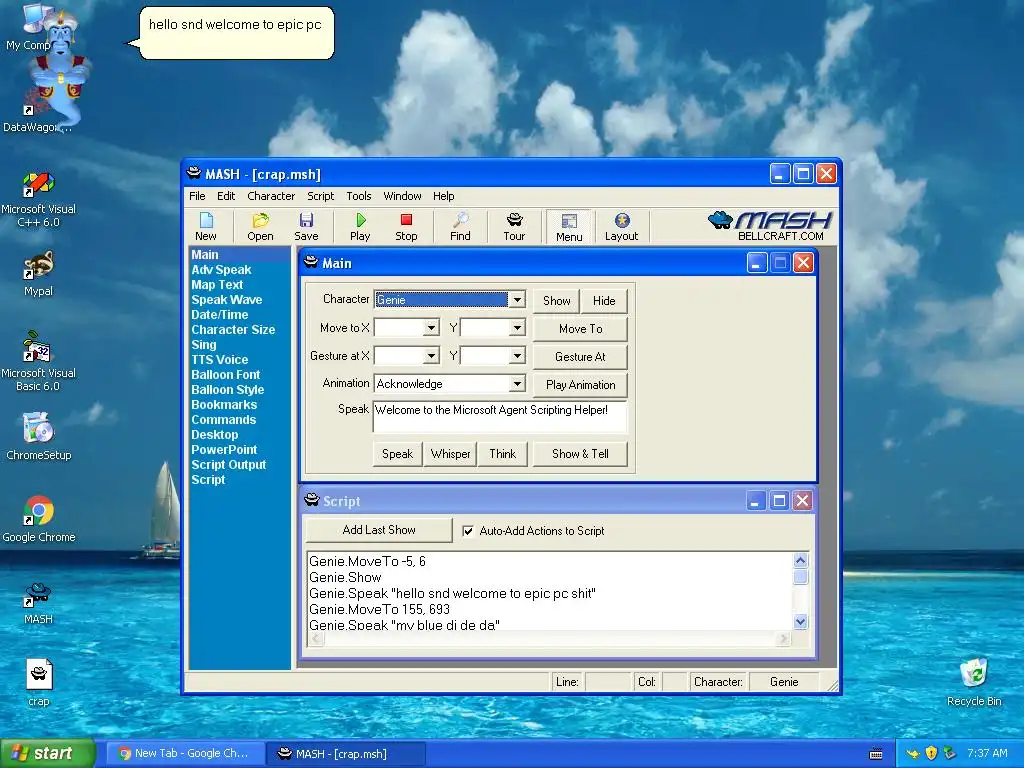
Task: Click the Show & Tell button
Action: pos(580,454)
